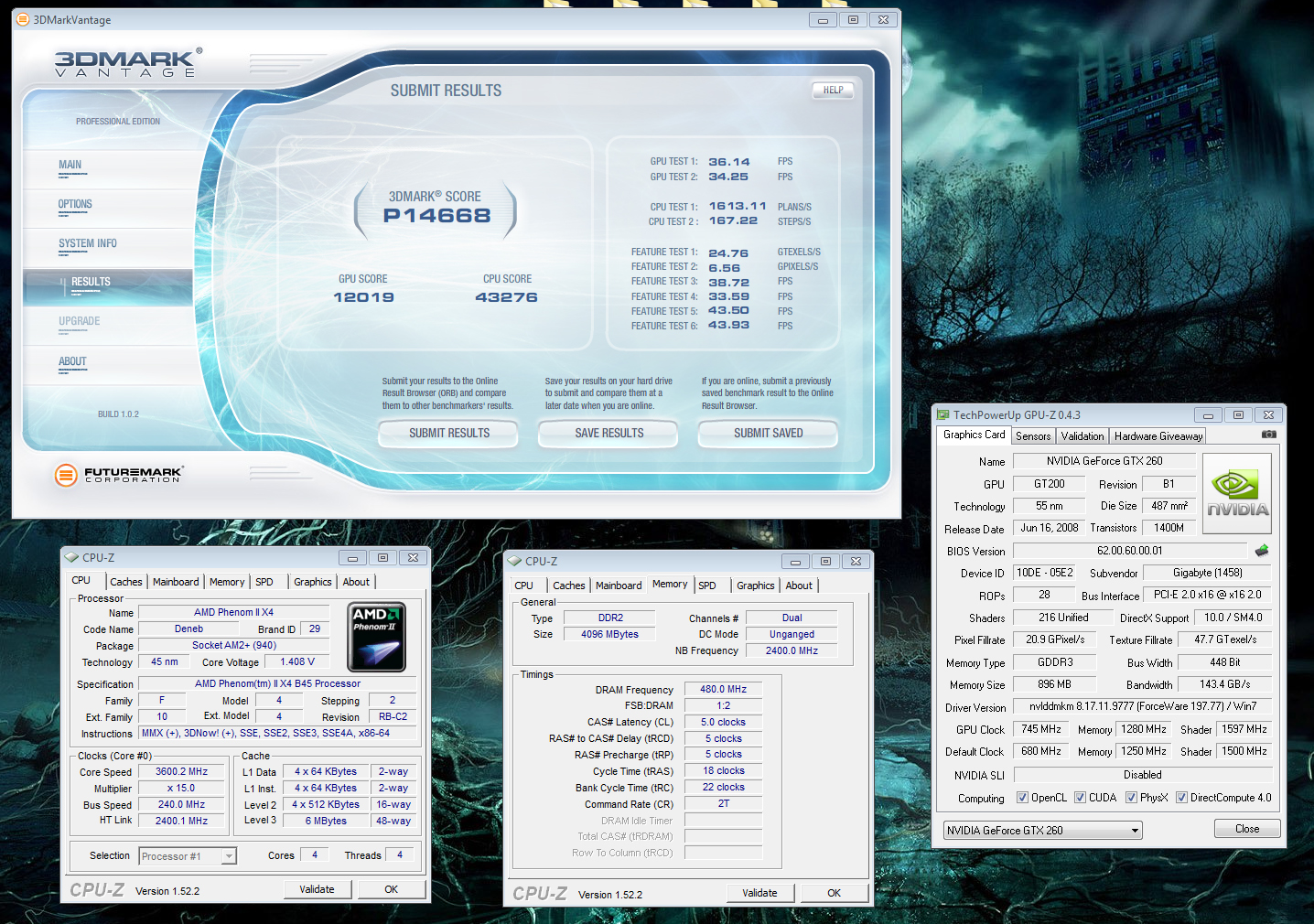
Task: Toggle the PhysX checkbox in GPU-Z
Action: pos(1131,798)
